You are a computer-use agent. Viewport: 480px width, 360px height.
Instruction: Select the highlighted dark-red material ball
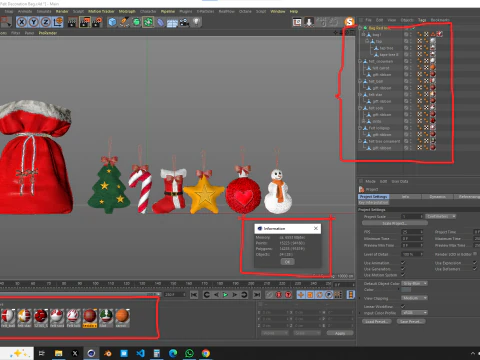click(90, 315)
